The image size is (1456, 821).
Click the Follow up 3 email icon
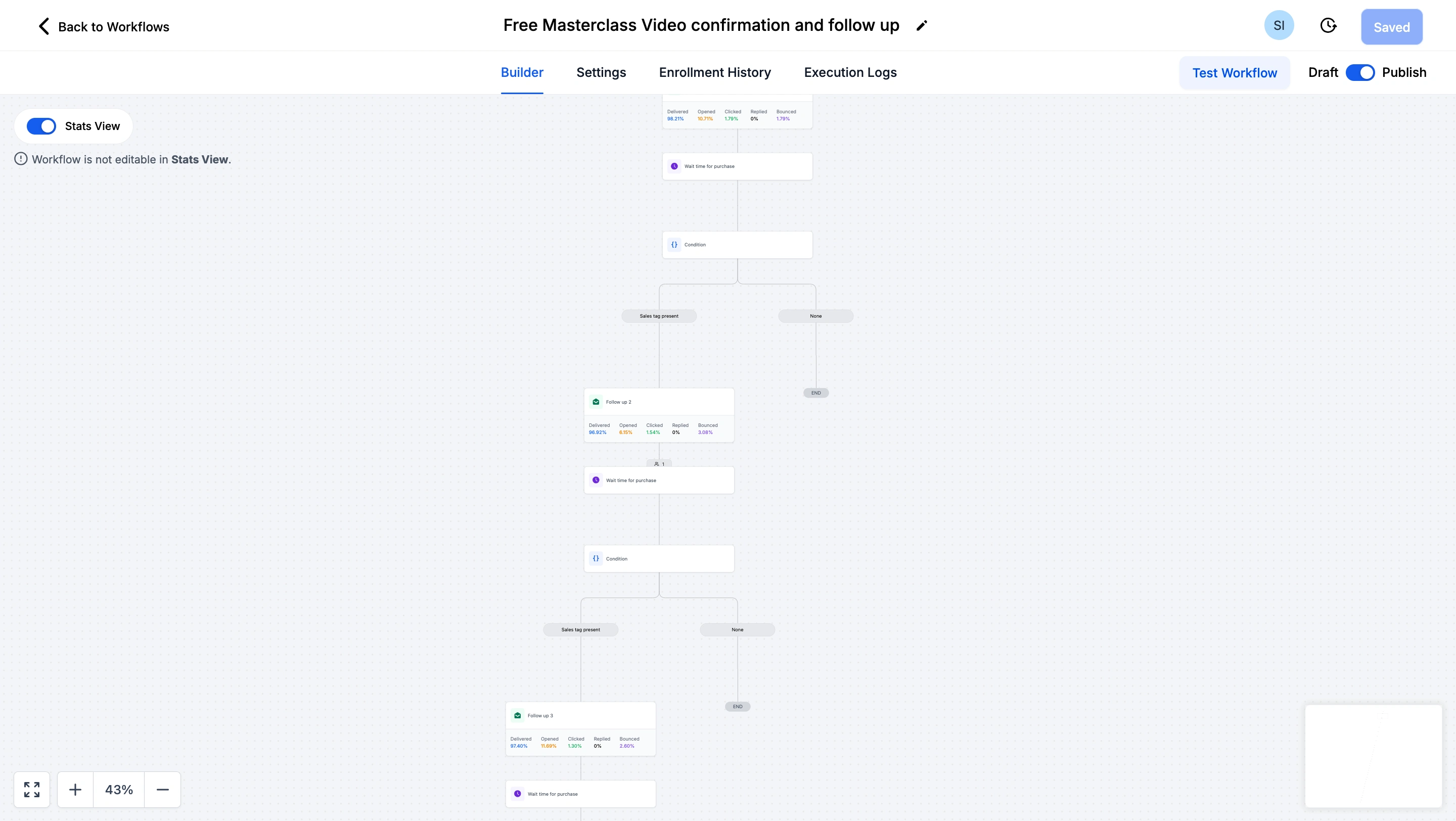(517, 715)
